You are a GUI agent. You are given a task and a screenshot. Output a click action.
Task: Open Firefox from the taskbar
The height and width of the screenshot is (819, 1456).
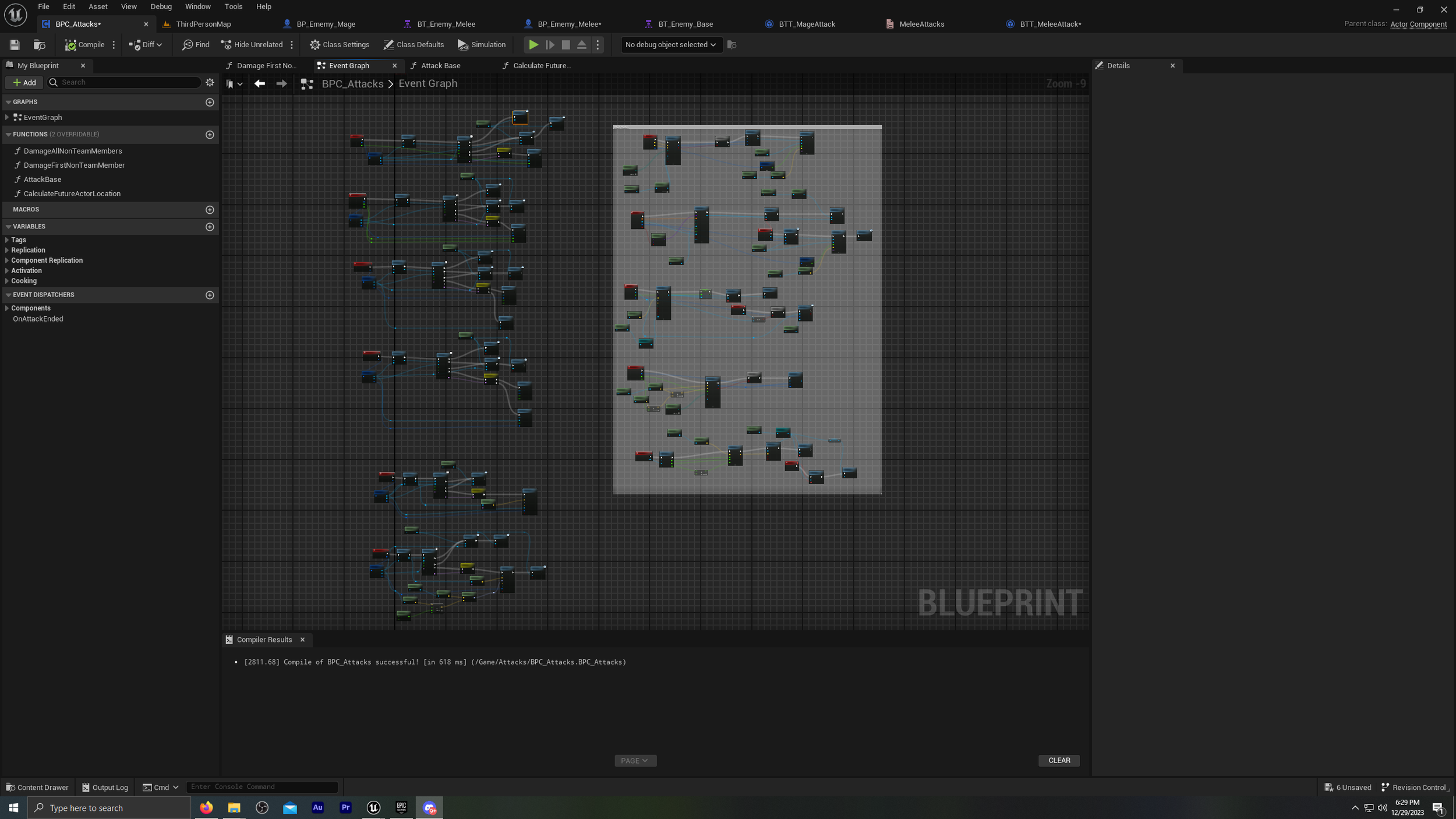pyautogui.click(x=206, y=808)
